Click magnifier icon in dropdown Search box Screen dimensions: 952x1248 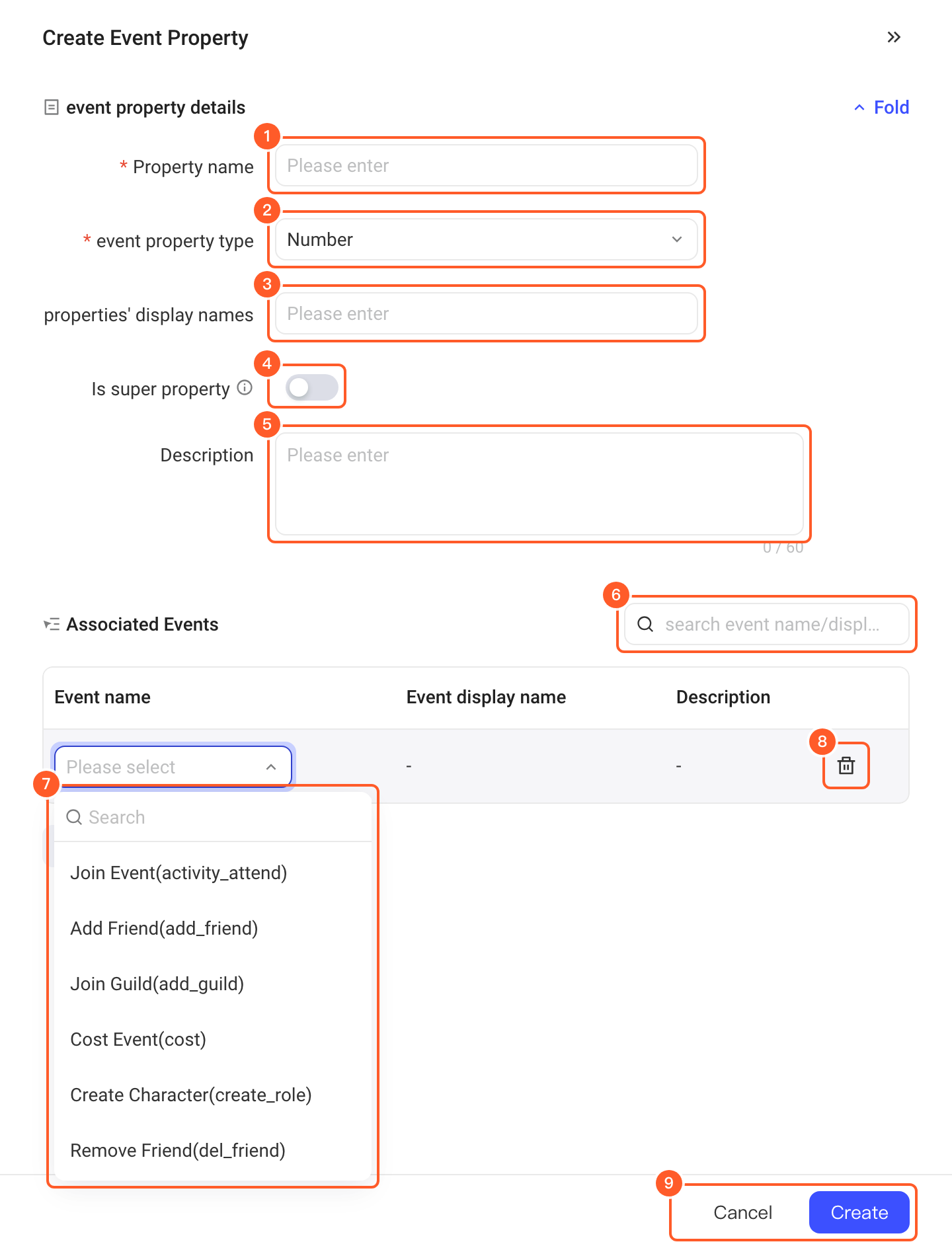[x=74, y=817]
